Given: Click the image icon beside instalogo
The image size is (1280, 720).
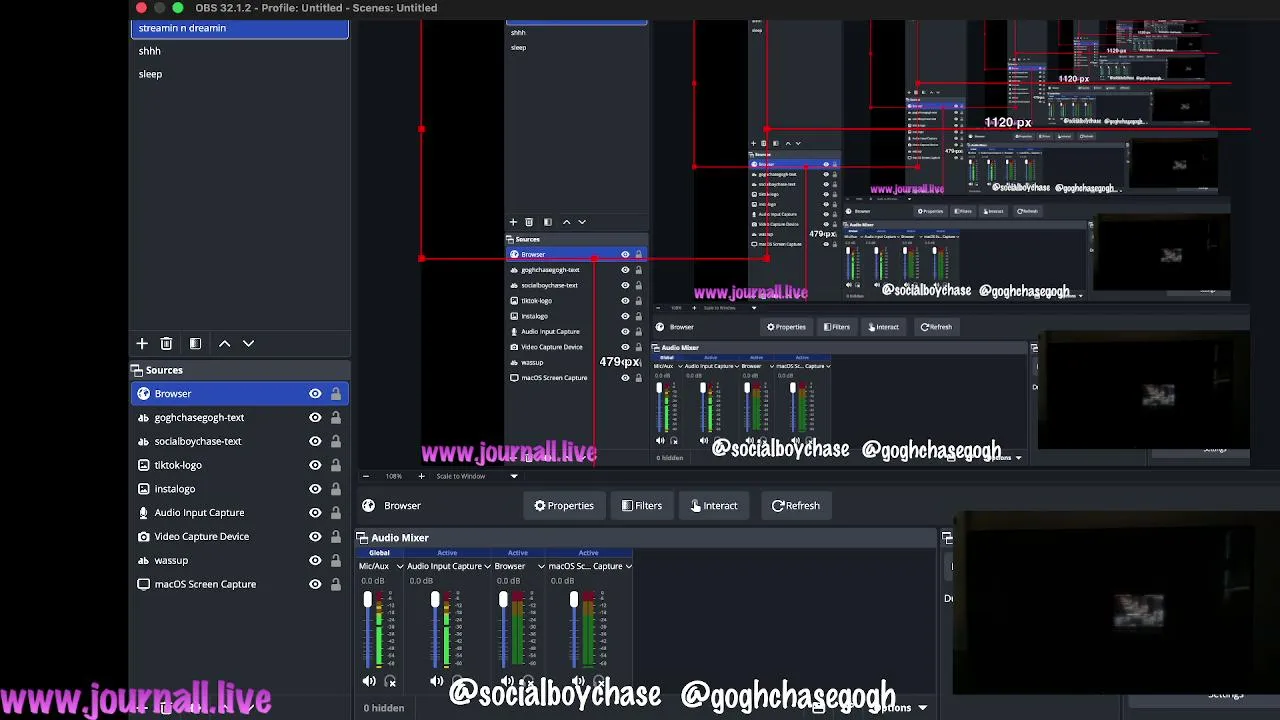Looking at the screenshot, I should (x=143, y=489).
